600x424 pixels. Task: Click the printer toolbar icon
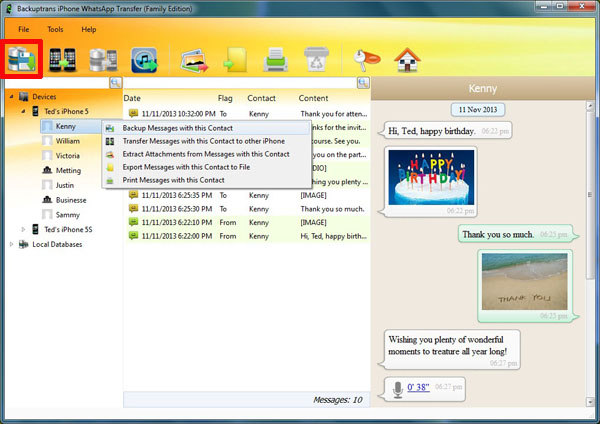pyautogui.click(x=276, y=60)
